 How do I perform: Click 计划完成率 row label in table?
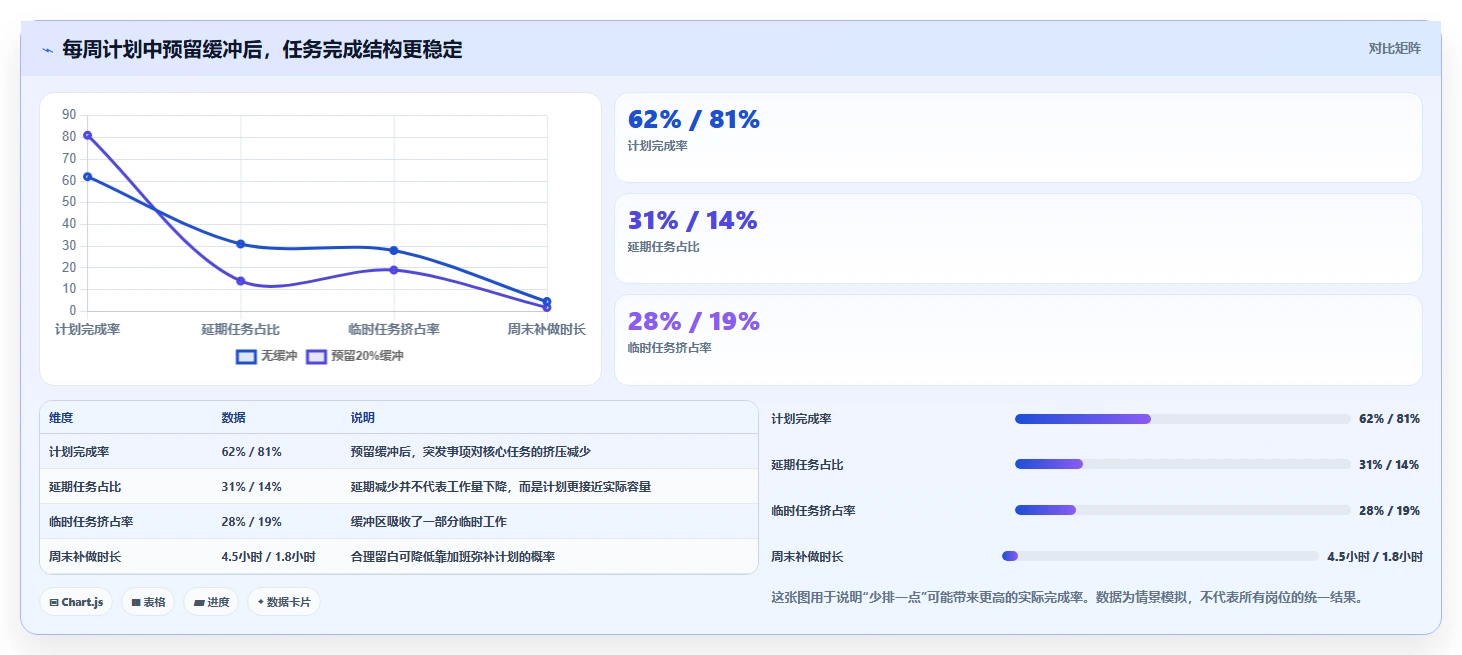(79, 452)
